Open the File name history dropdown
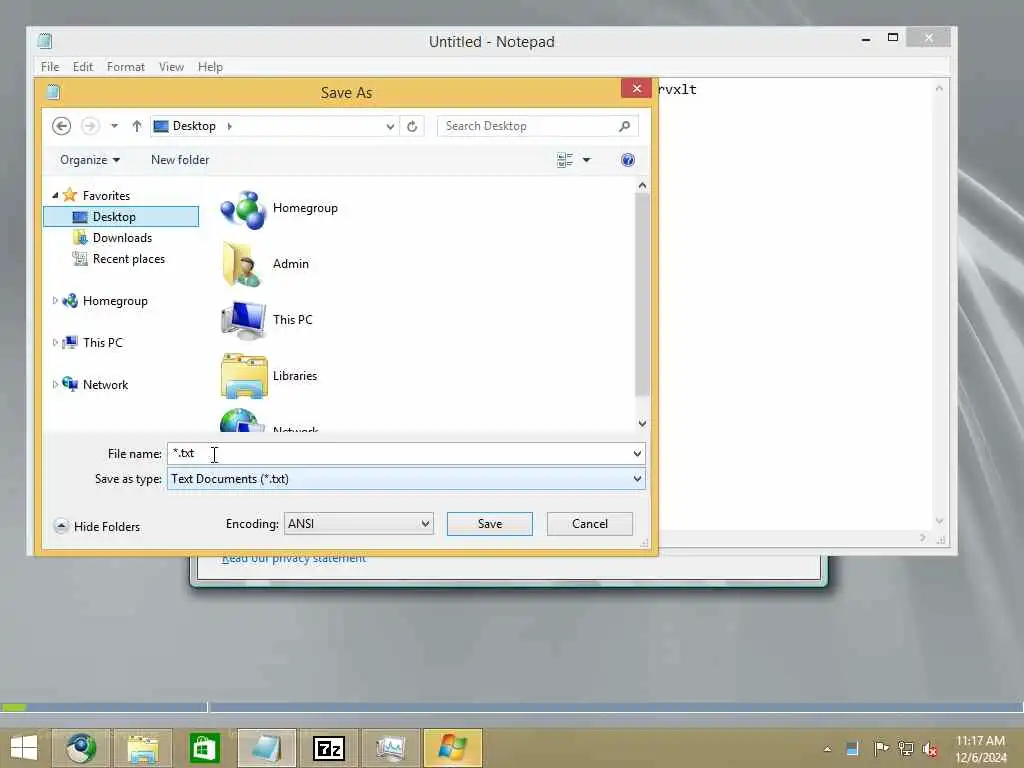This screenshot has width=1024, height=768. point(637,453)
